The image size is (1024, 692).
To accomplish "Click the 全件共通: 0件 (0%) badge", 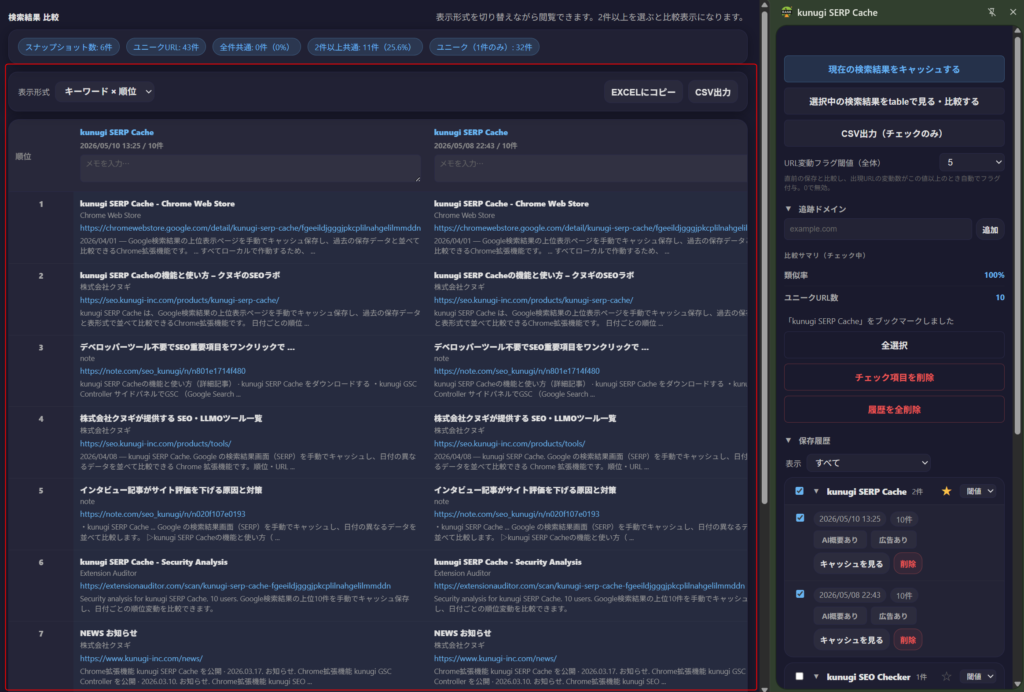I will 256,47.
